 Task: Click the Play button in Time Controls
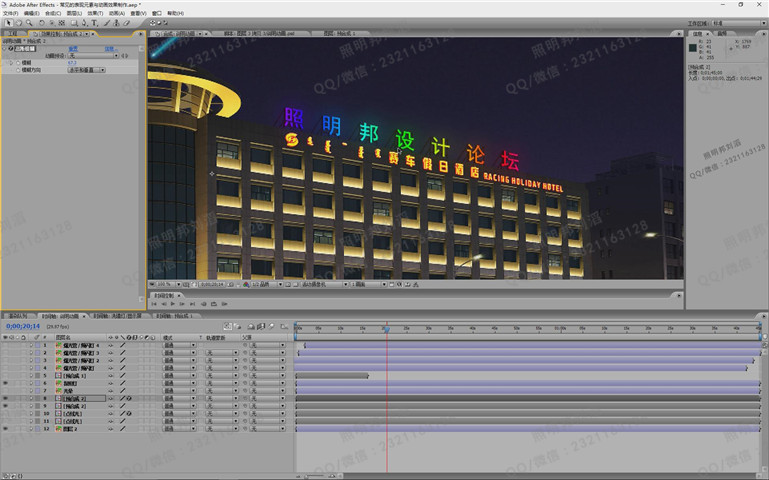tap(173, 304)
